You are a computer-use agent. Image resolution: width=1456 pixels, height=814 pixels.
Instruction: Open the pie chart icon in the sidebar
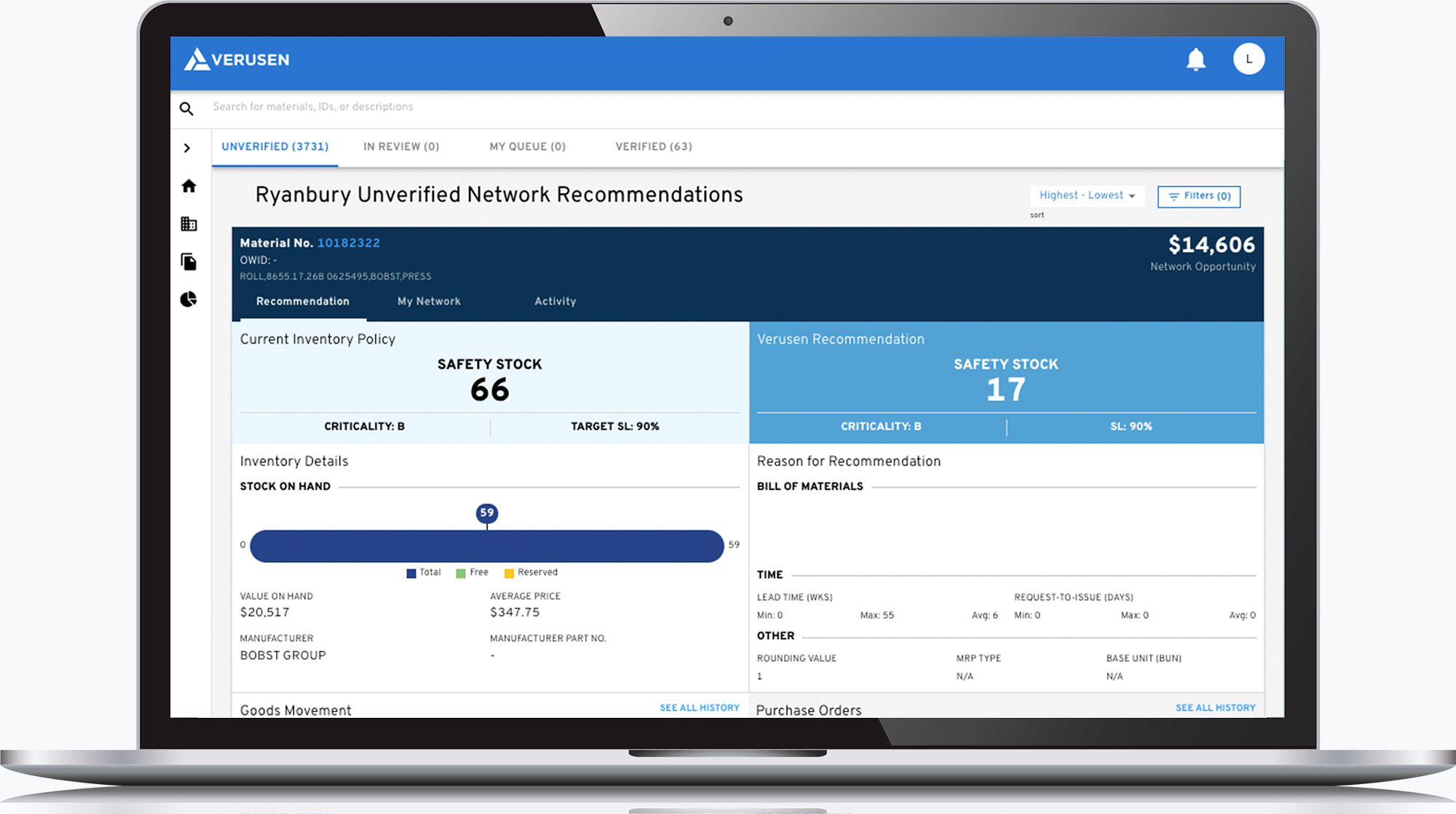point(189,299)
